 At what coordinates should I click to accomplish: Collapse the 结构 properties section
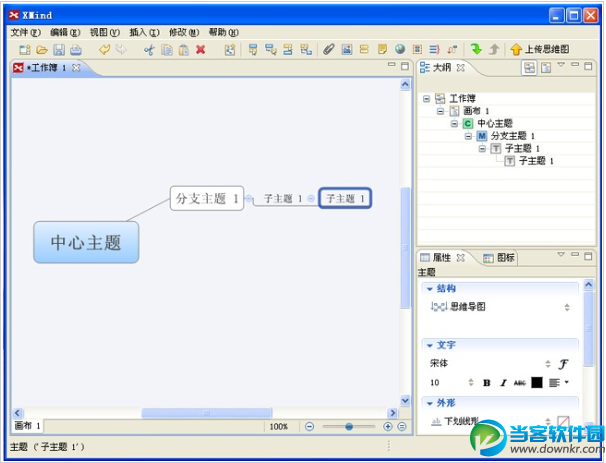(x=430, y=289)
